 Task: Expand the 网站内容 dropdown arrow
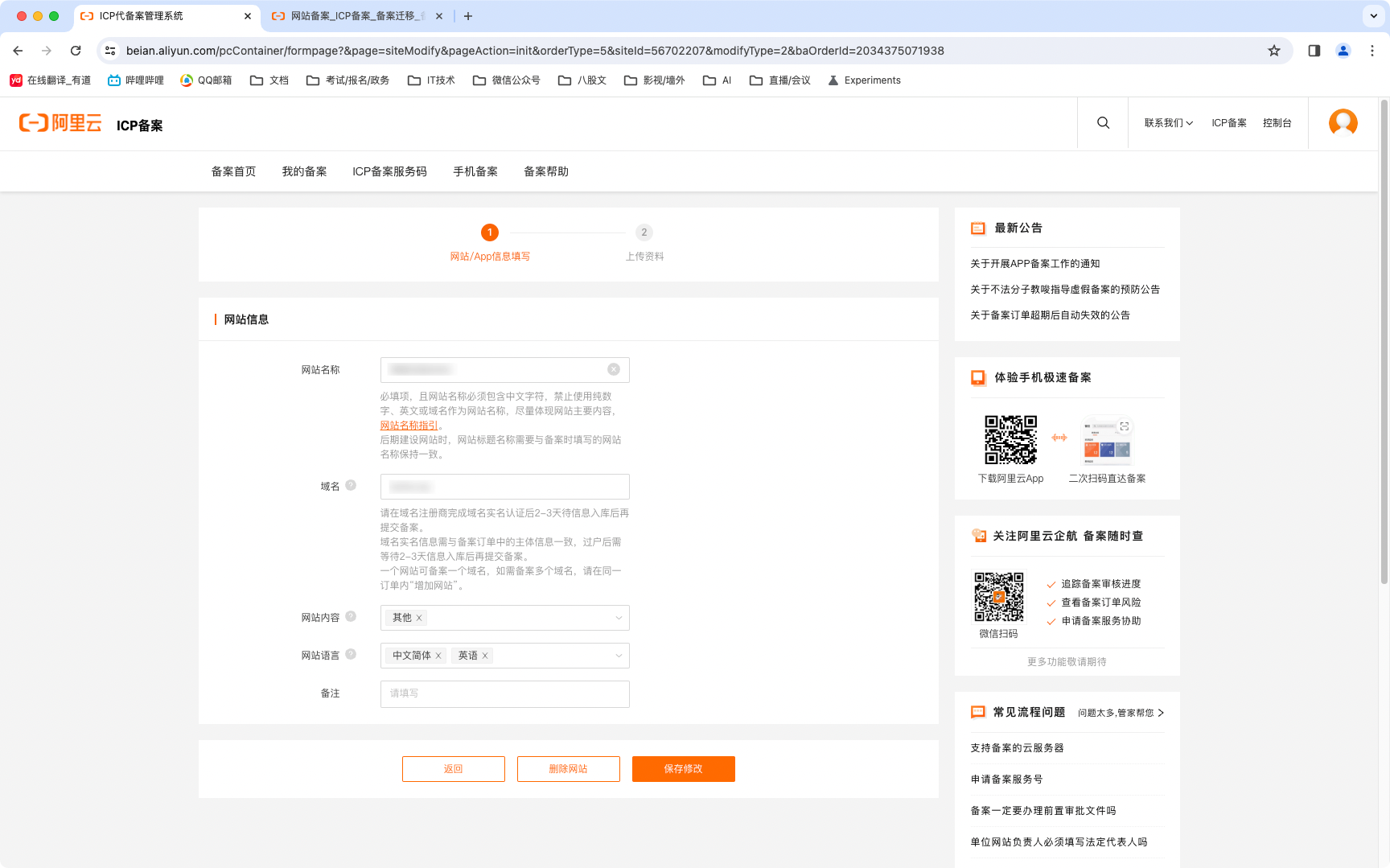click(619, 618)
